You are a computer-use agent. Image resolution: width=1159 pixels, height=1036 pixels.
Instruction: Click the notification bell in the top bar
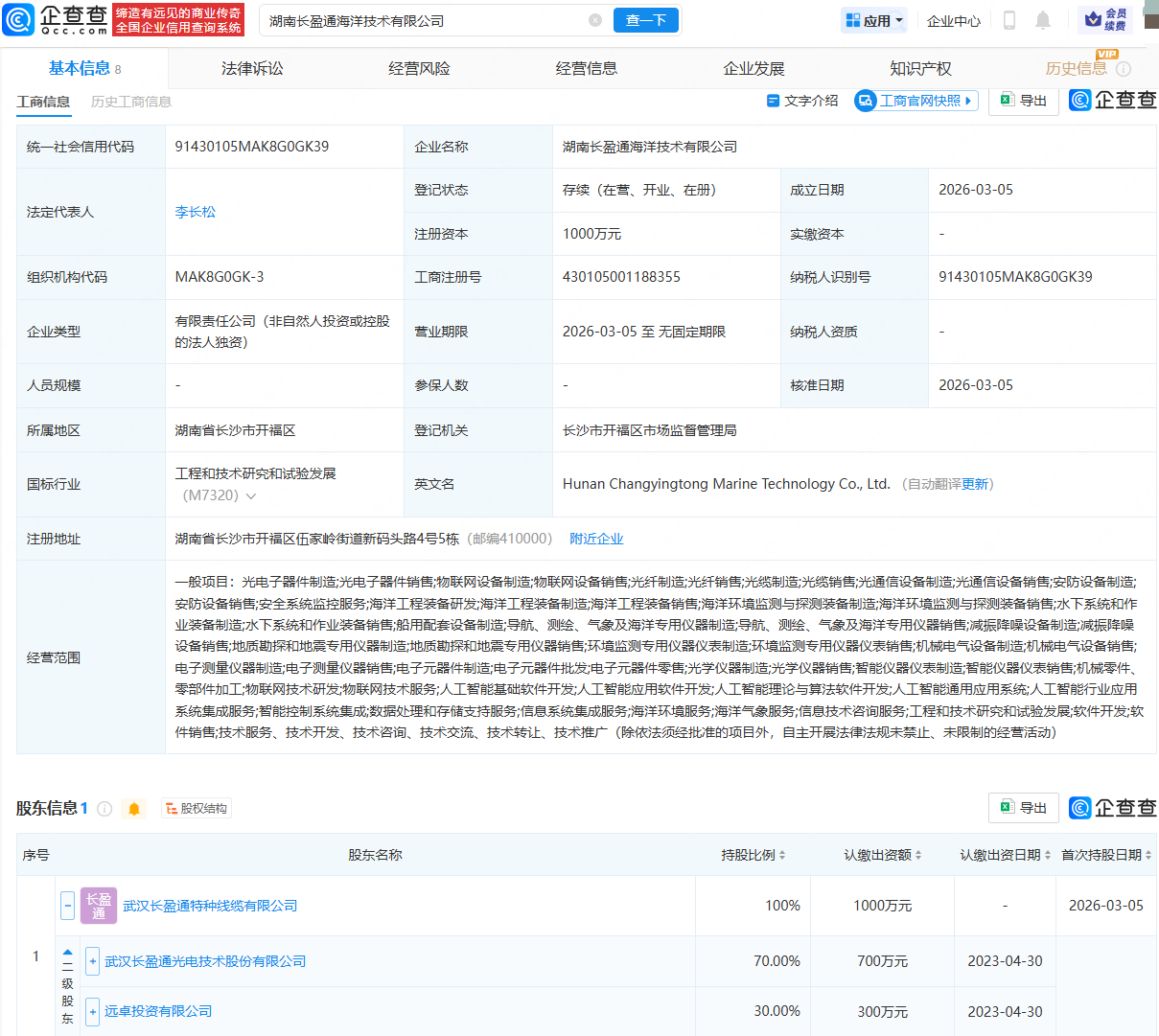pos(1044,19)
